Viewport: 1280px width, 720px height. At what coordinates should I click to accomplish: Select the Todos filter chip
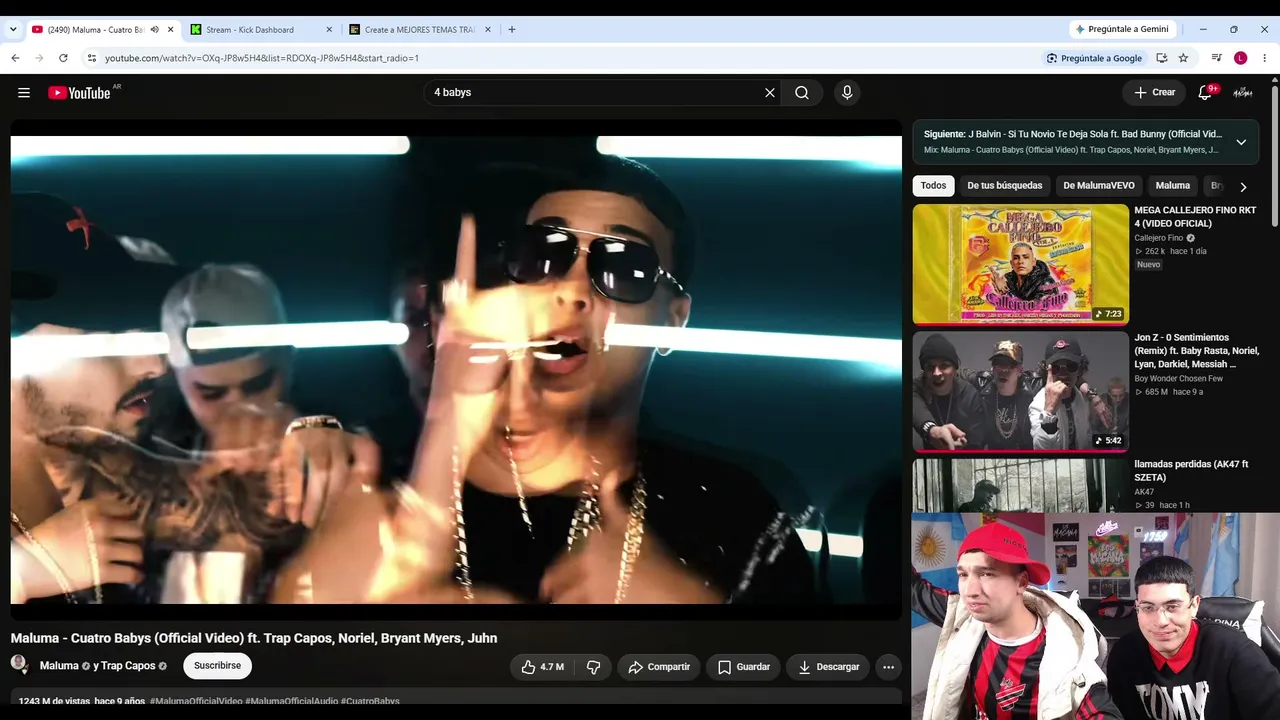pyautogui.click(x=933, y=186)
